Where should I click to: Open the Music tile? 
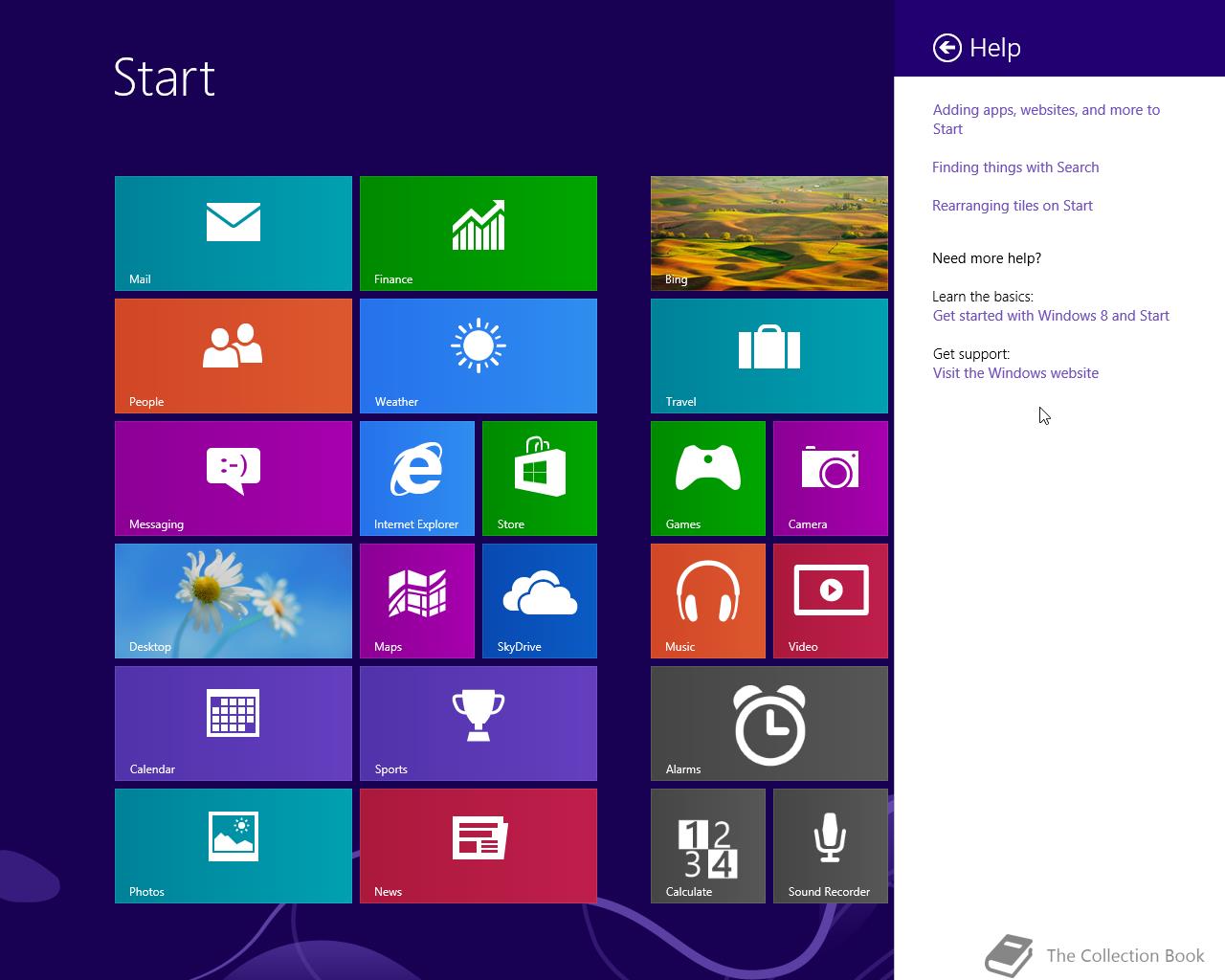708,601
